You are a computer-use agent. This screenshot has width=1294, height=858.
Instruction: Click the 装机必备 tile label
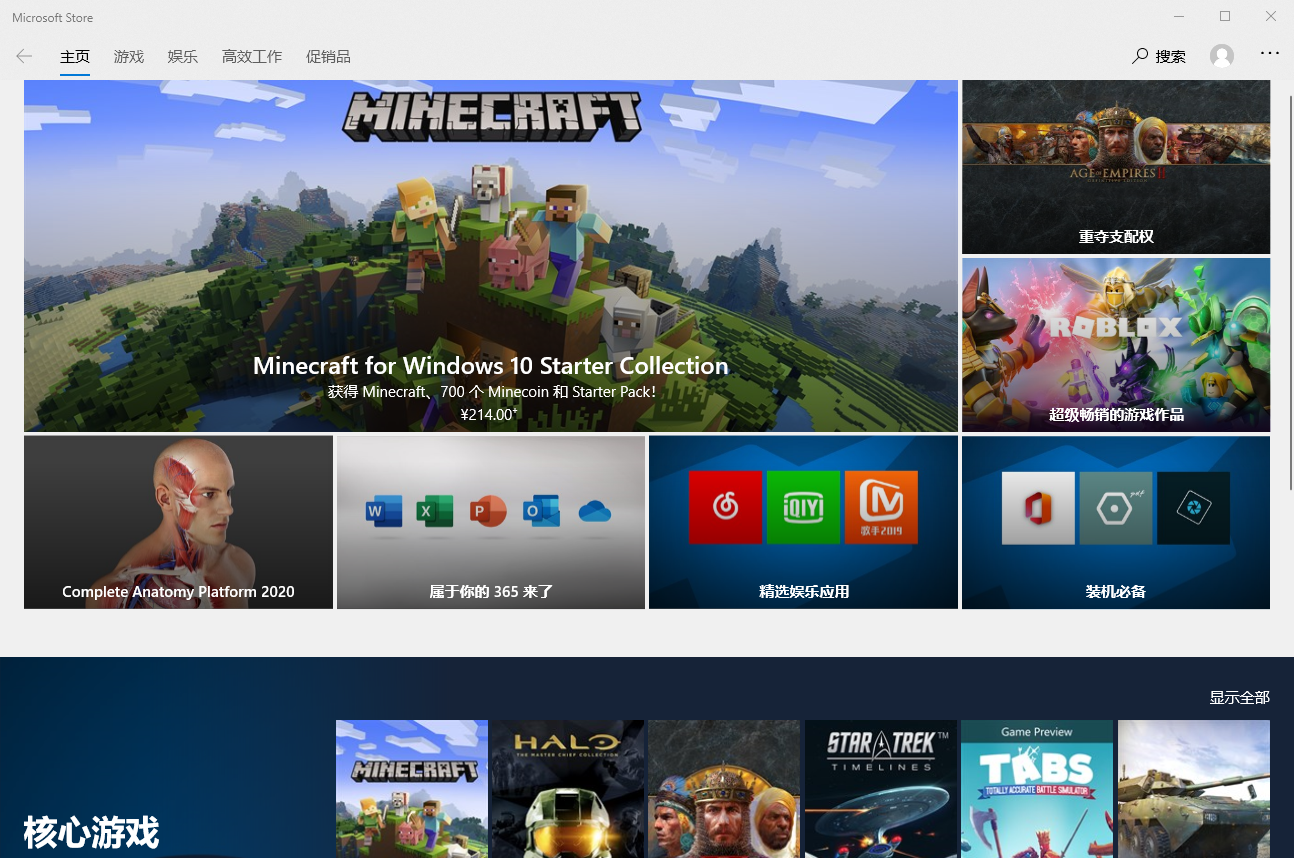point(1116,592)
